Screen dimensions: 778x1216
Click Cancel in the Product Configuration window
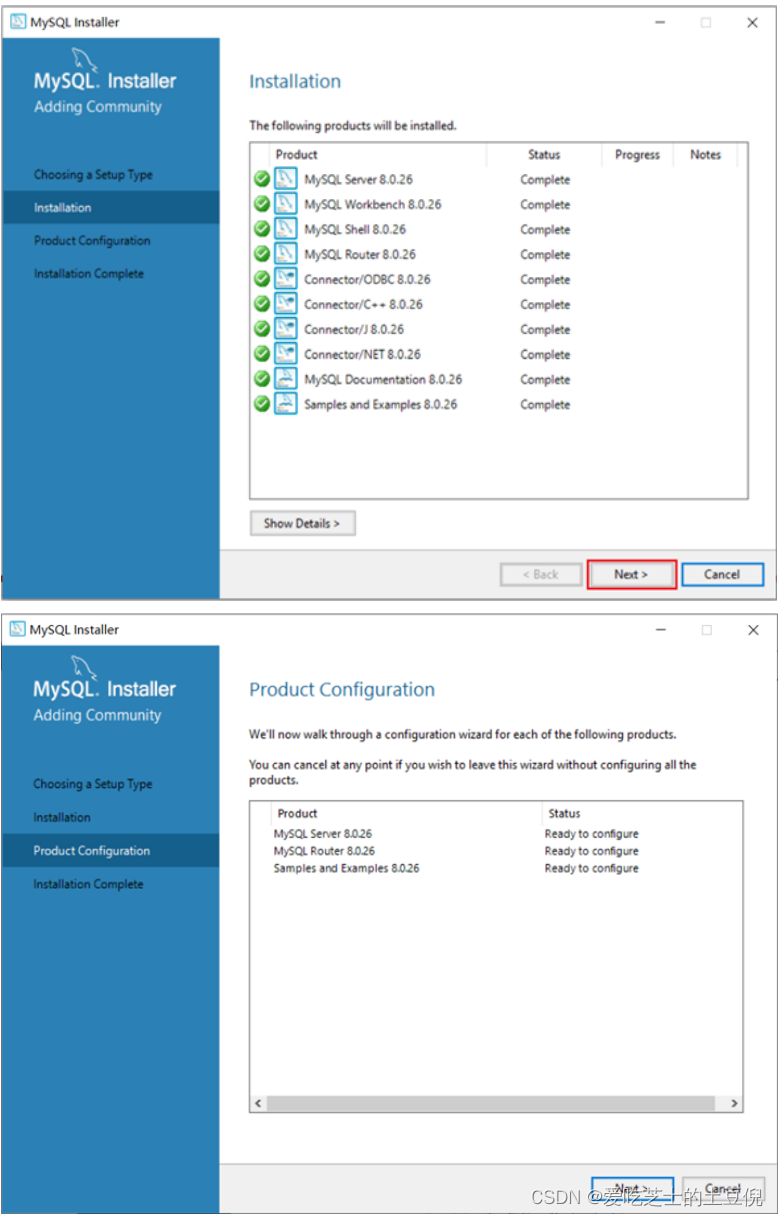click(722, 1189)
